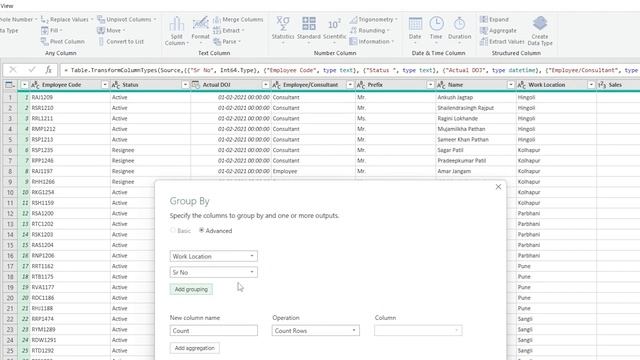
Task: Click in the formula bar text
Action: pyautogui.click(x=351, y=70)
